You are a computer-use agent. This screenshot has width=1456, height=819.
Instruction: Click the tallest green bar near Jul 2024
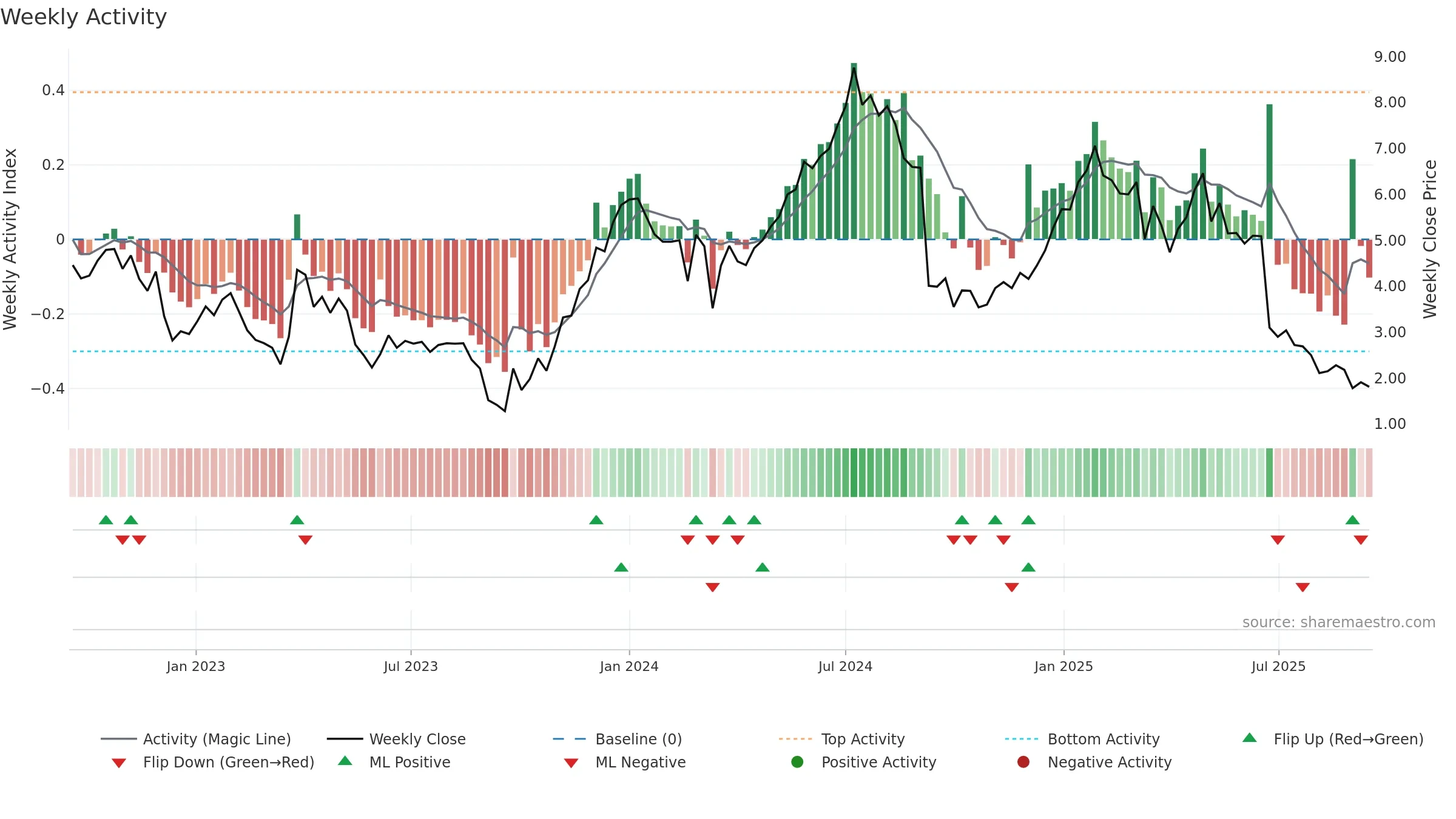pyautogui.click(x=854, y=151)
